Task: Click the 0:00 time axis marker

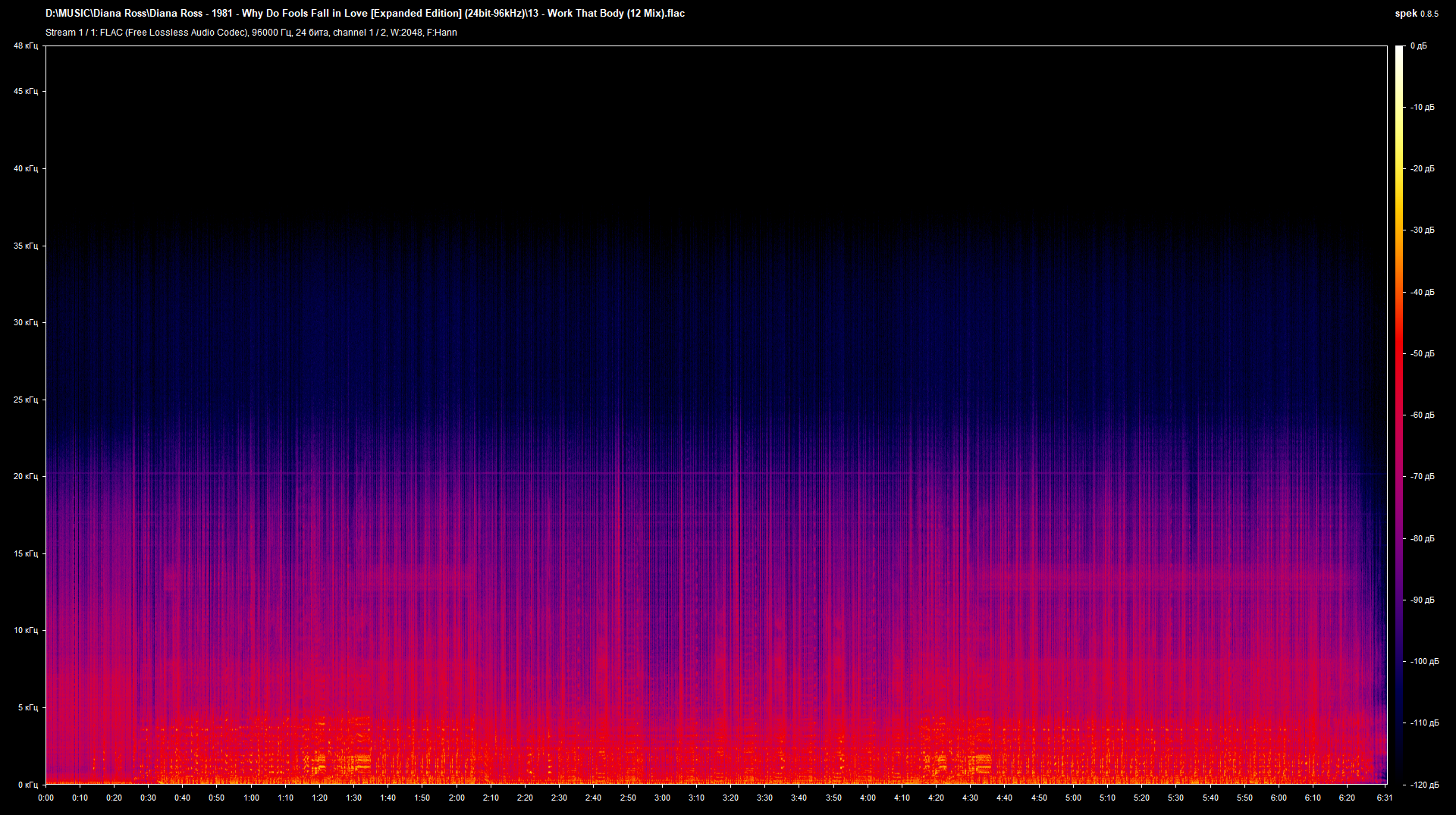Action: click(x=47, y=798)
